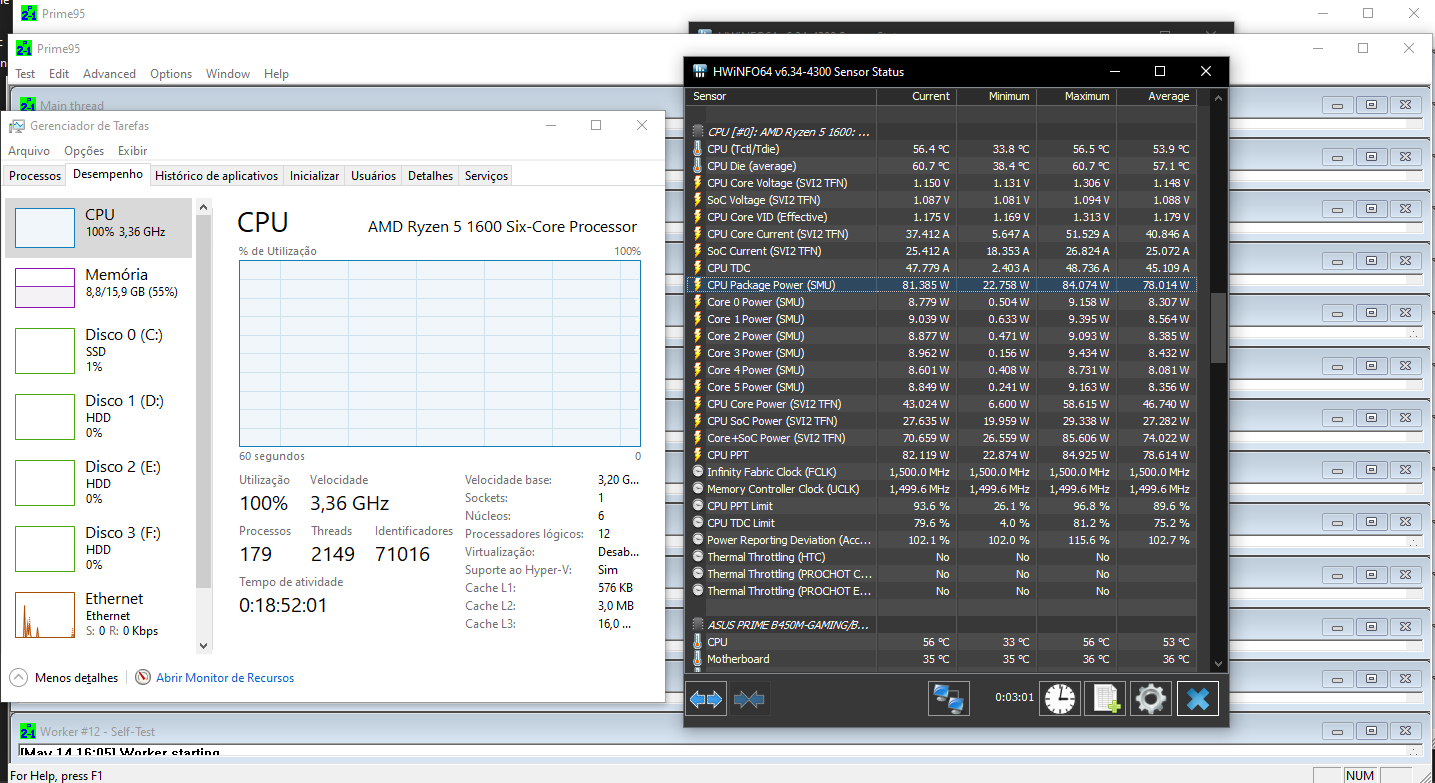The height and width of the screenshot is (783, 1435).
Task: Click the up arrow of Task Manager sidebar scrollbar
Action: click(204, 207)
